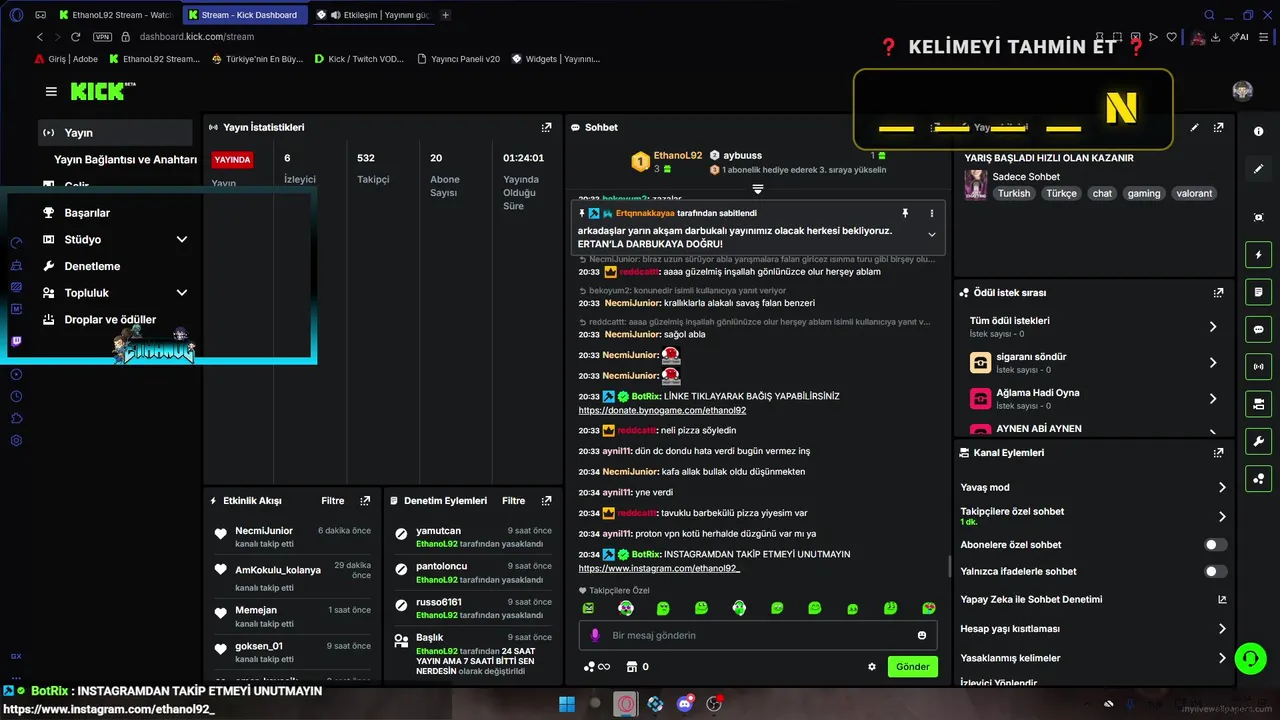Screen dimensions: 1280x720
Task: Toggle the broadcast signal widget in the right sidebar
Action: click(1258, 367)
